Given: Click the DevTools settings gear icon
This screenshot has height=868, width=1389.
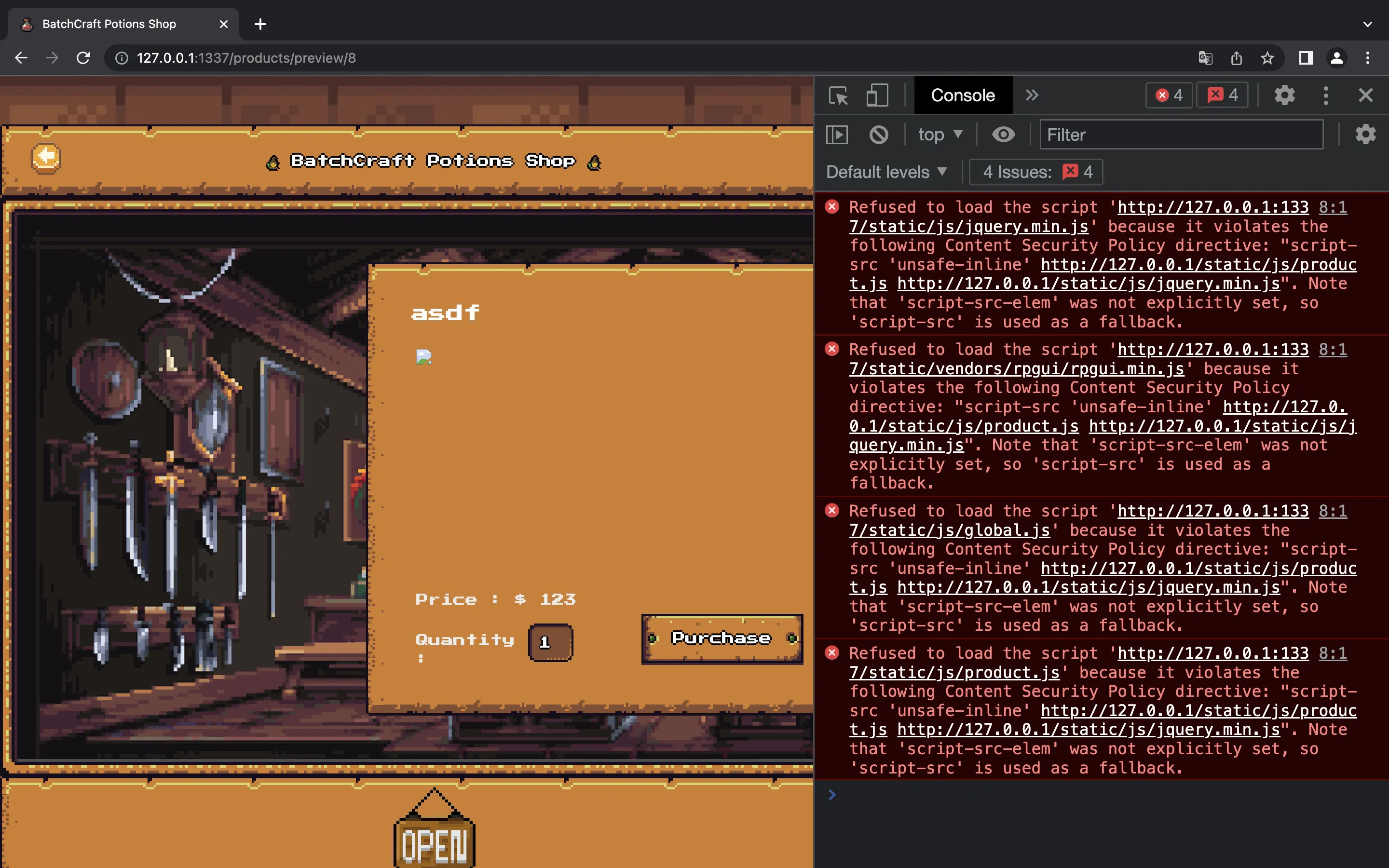Looking at the screenshot, I should [1284, 94].
